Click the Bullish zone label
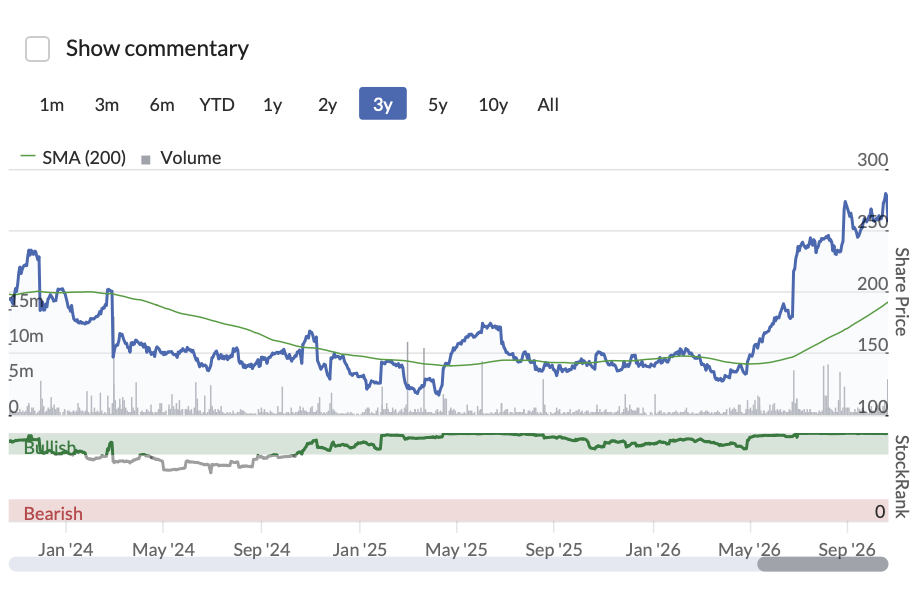 pos(50,447)
